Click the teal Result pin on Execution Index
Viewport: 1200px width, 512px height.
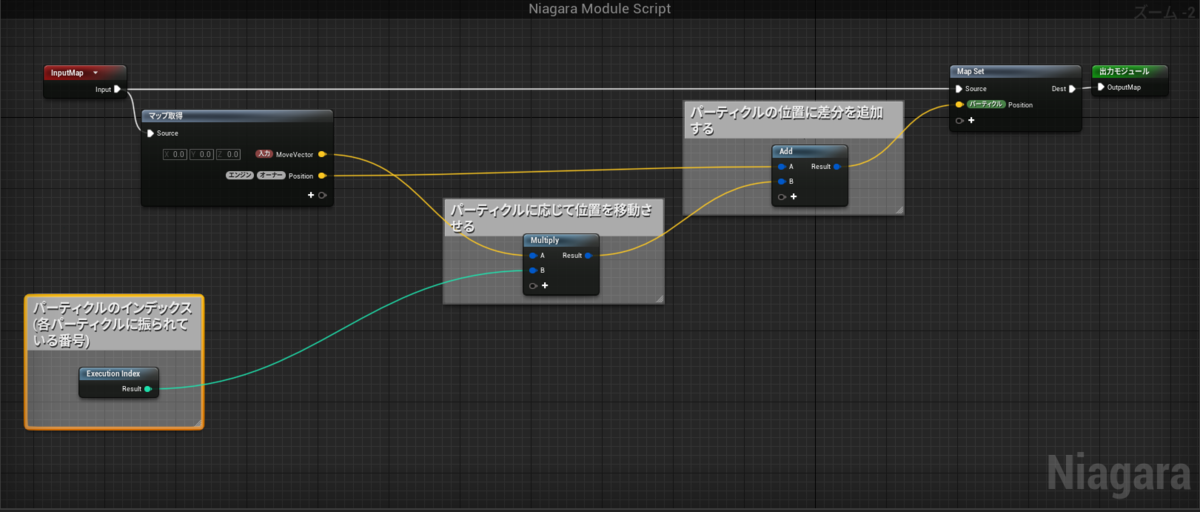click(148, 389)
